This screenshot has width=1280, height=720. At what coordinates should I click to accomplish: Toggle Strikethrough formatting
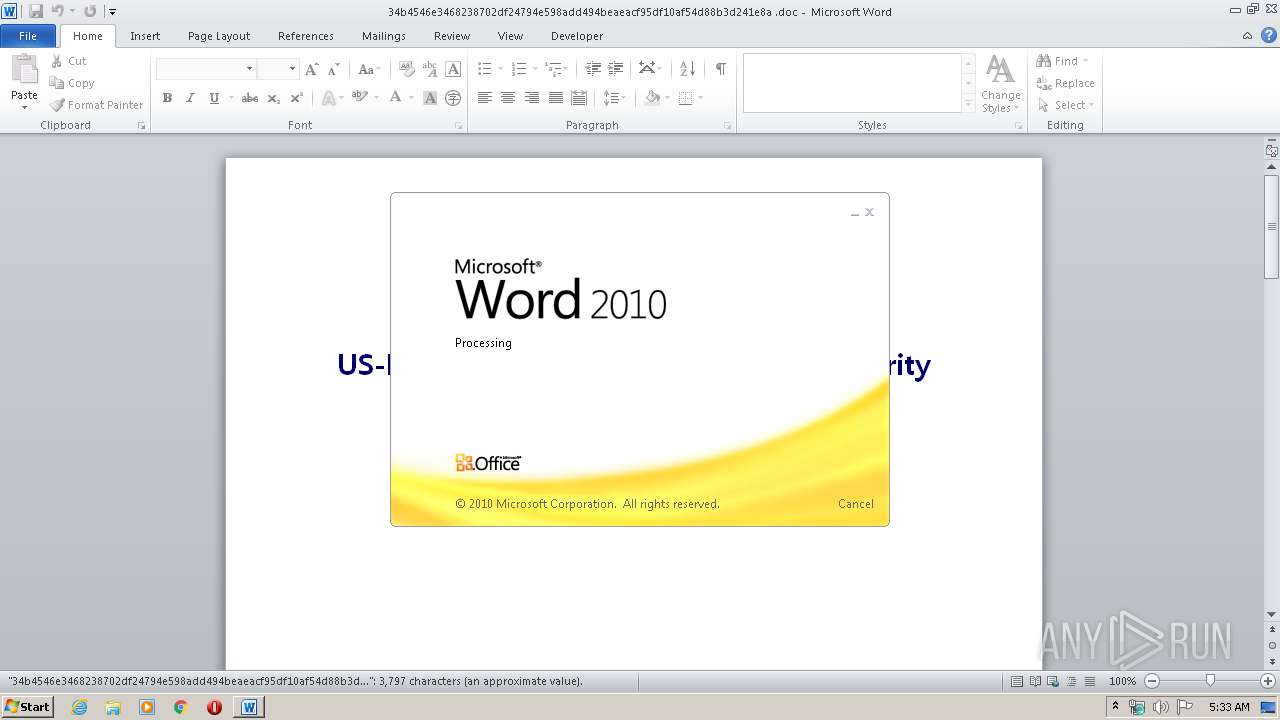(x=250, y=98)
